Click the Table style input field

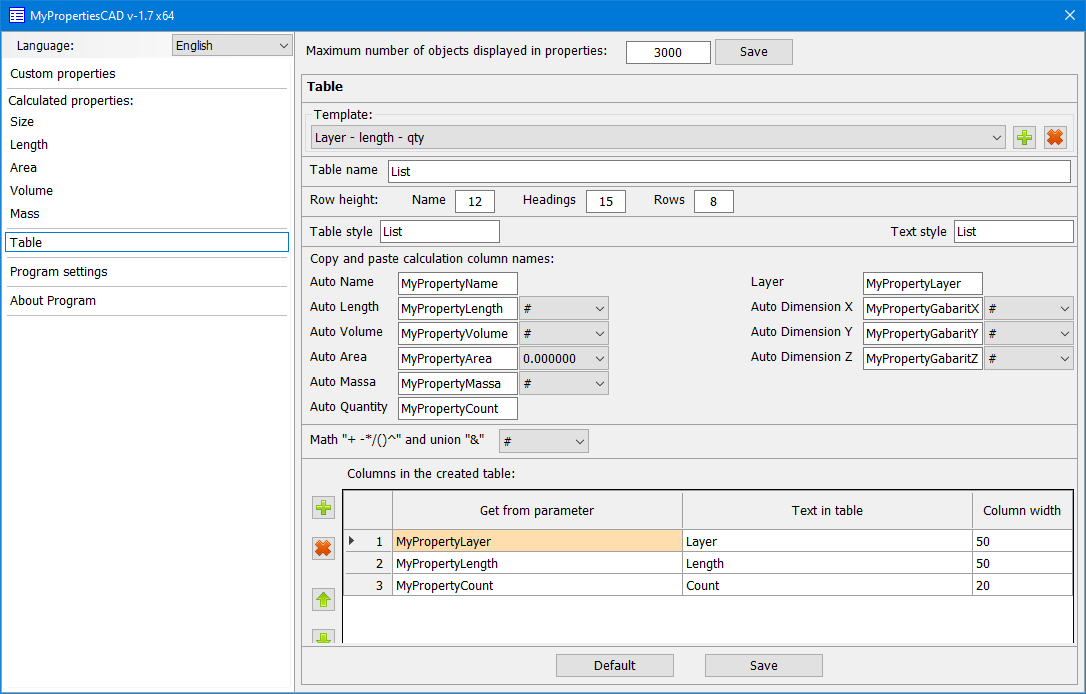[x=440, y=232]
